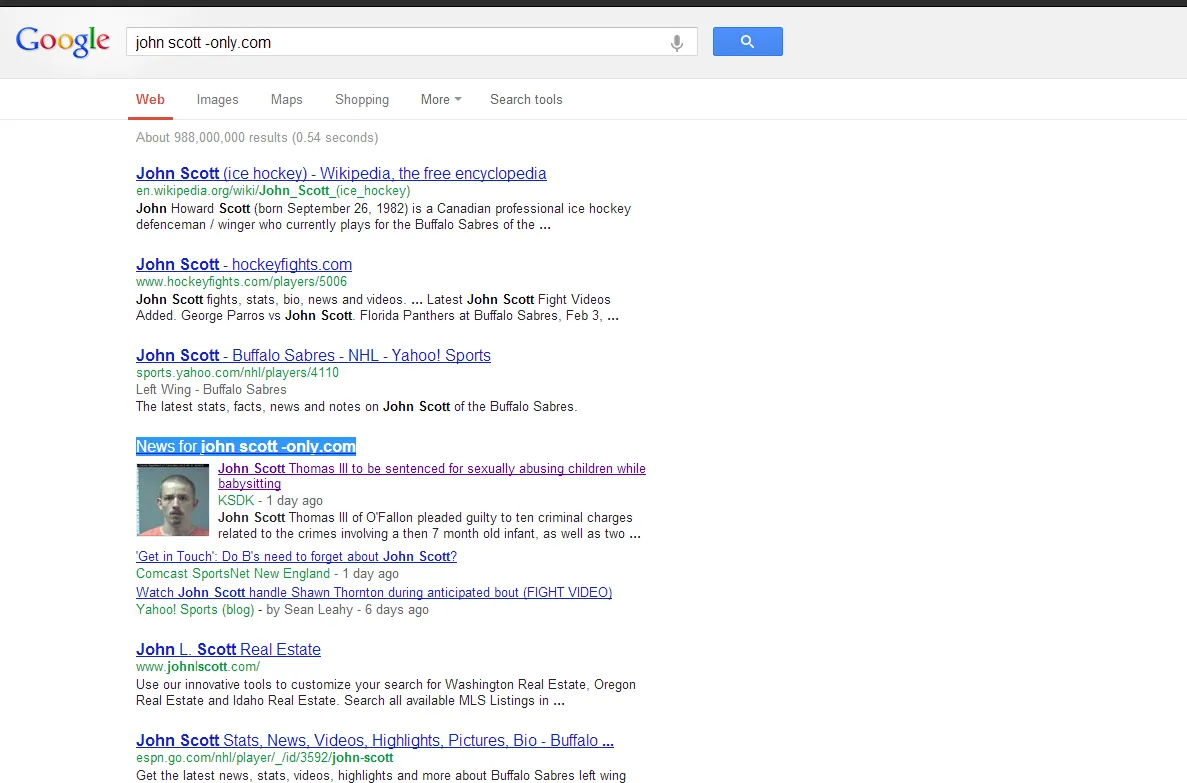The width and height of the screenshot is (1187, 783).
Task: Select the Web tab
Action: pyautogui.click(x=150, y=99)
